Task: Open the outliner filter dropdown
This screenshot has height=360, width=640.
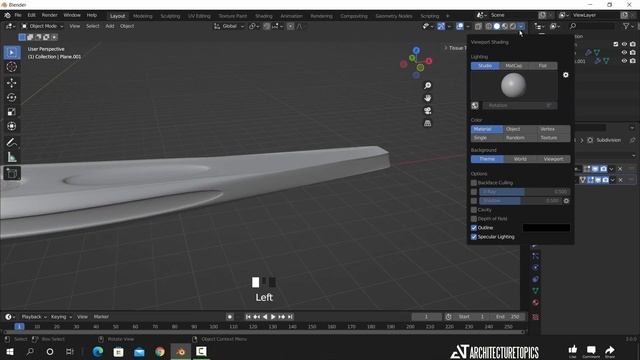Action: 628,26
